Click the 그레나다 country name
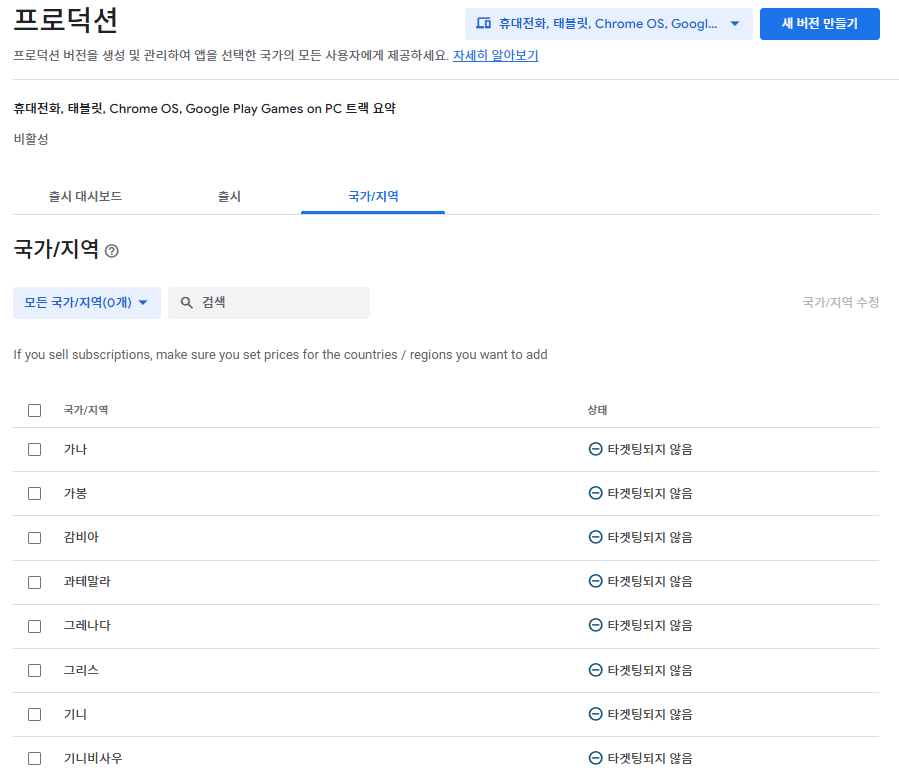Screen dimensions: 899x778 tap(87, 625)
